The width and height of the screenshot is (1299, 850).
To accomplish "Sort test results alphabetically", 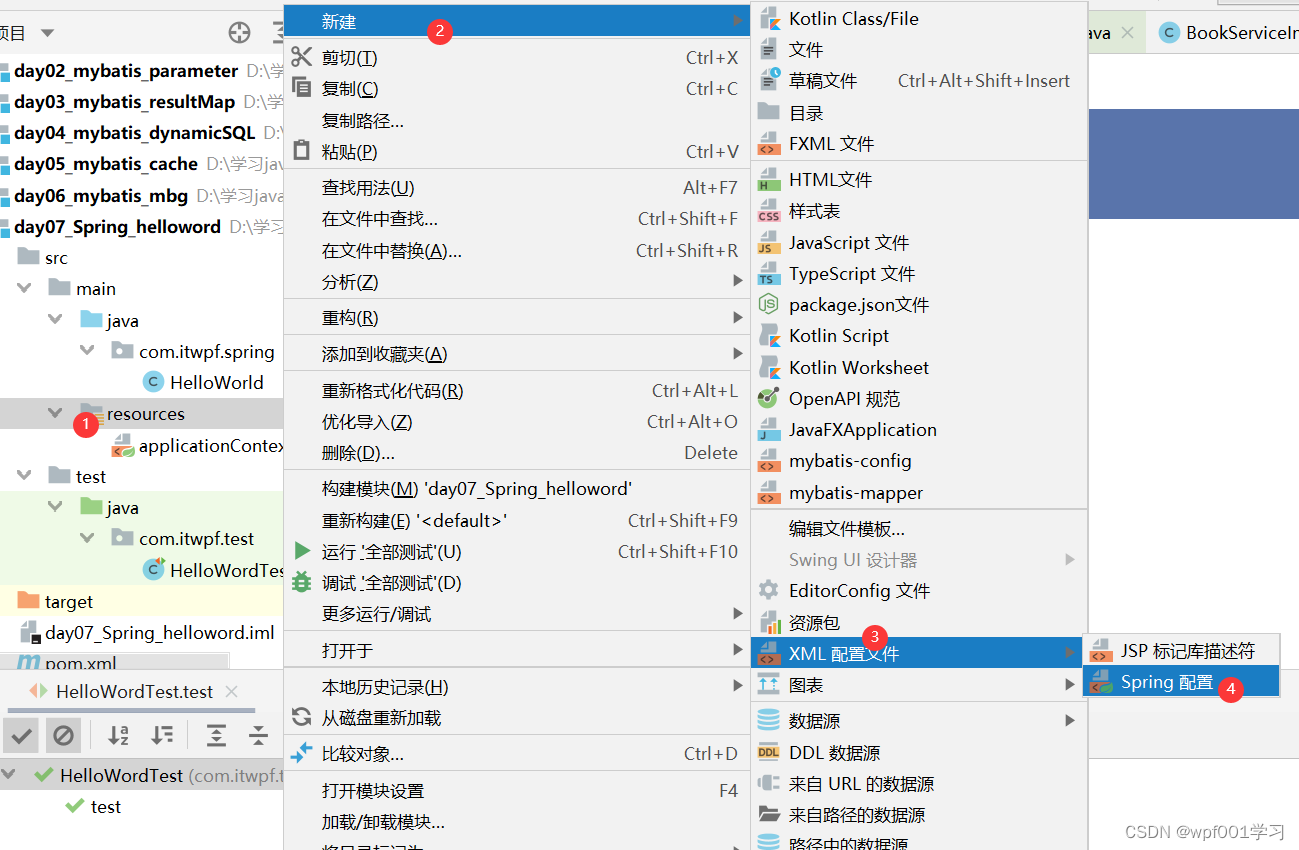I will click(117, 736).
